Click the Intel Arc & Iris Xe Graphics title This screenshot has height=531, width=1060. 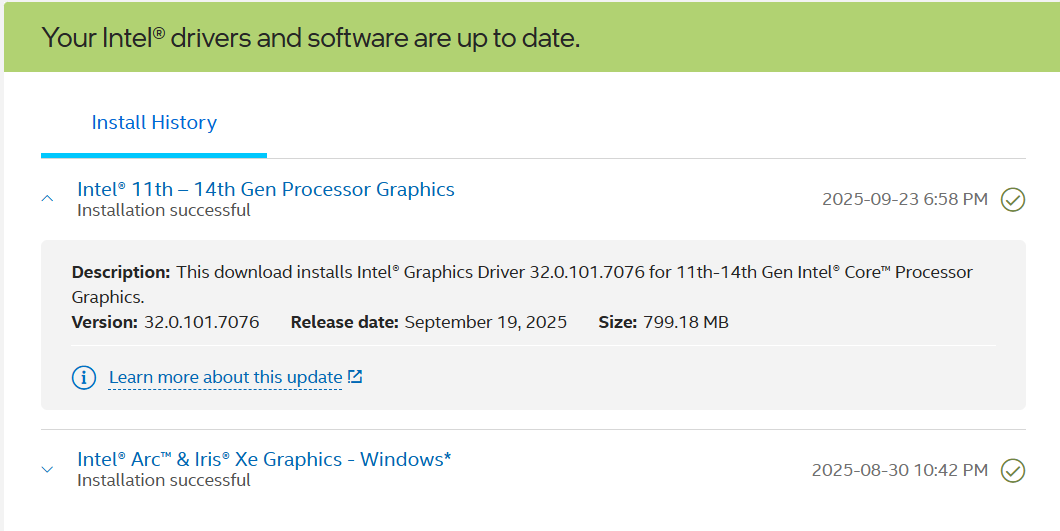(264, 459)
